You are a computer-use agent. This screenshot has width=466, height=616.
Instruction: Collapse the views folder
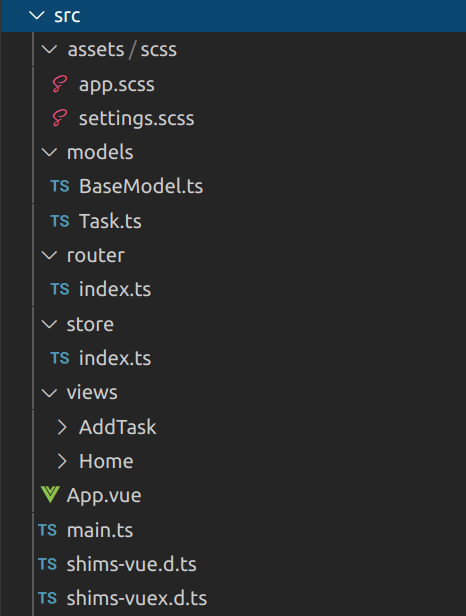click(x=50, y=392)
